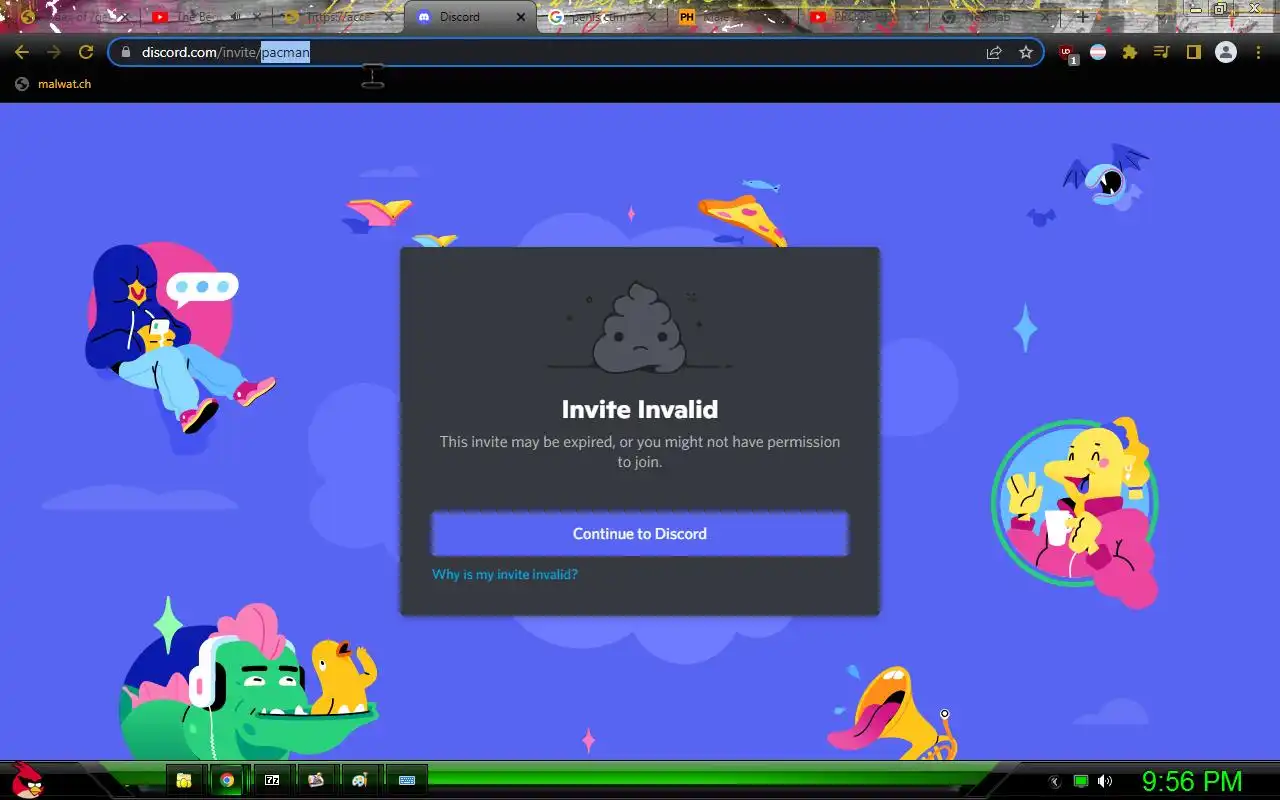Switch to the Discord tab

pos(468,17)
